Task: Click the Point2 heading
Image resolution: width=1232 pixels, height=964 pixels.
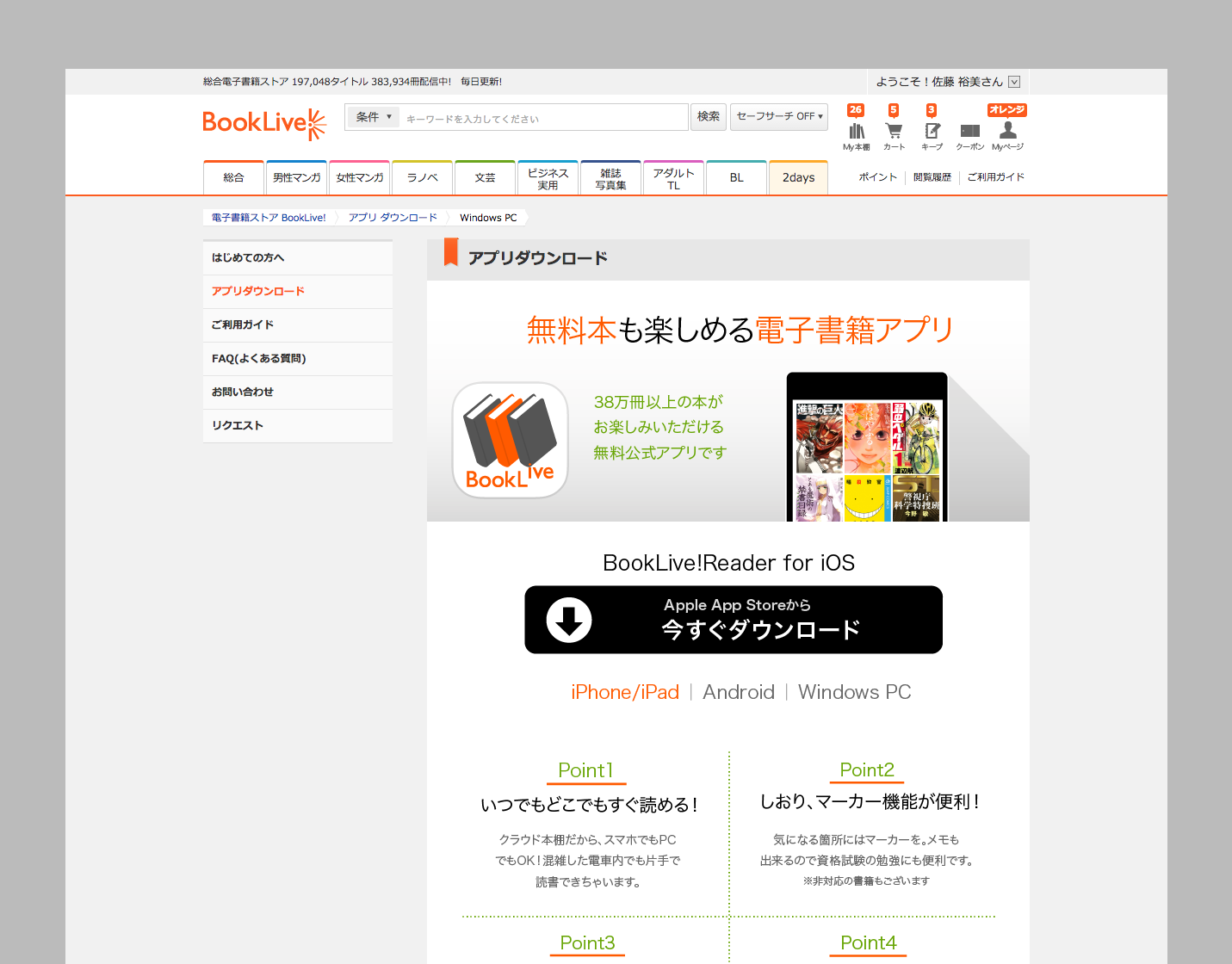Action: pyautogui.click(x=867, y=770)
